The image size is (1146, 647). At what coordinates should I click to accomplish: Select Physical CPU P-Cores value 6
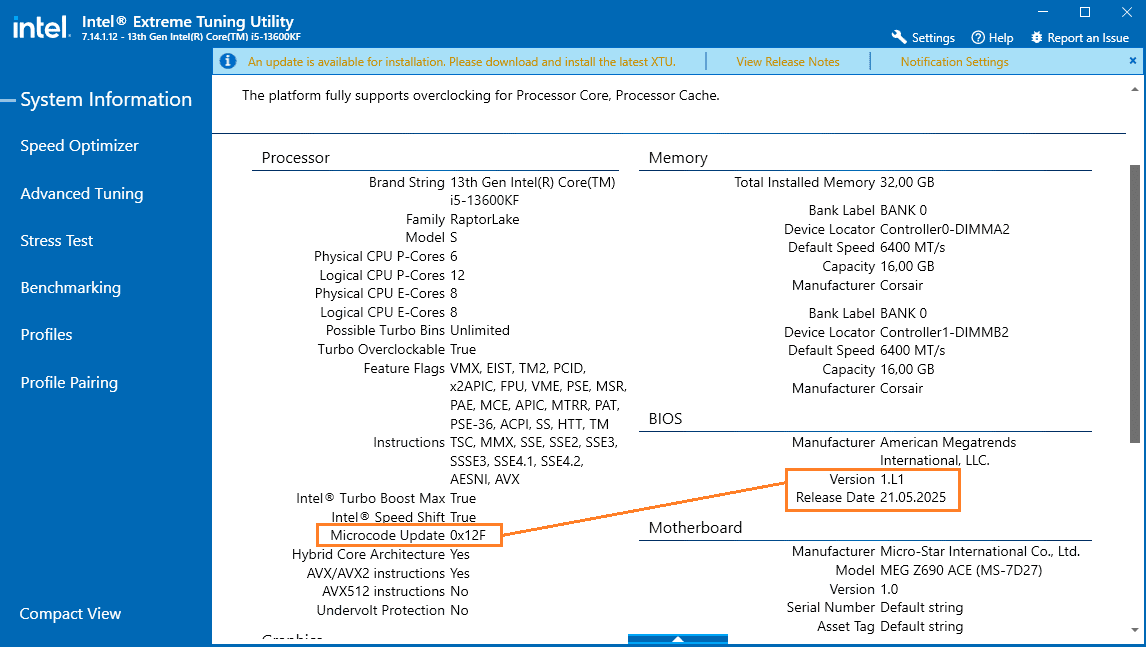coord(454,257)
